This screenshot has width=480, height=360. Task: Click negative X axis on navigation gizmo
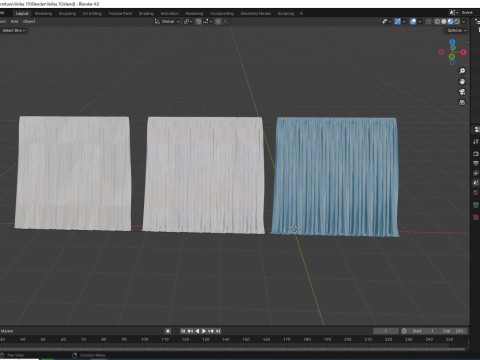[441, 52]
